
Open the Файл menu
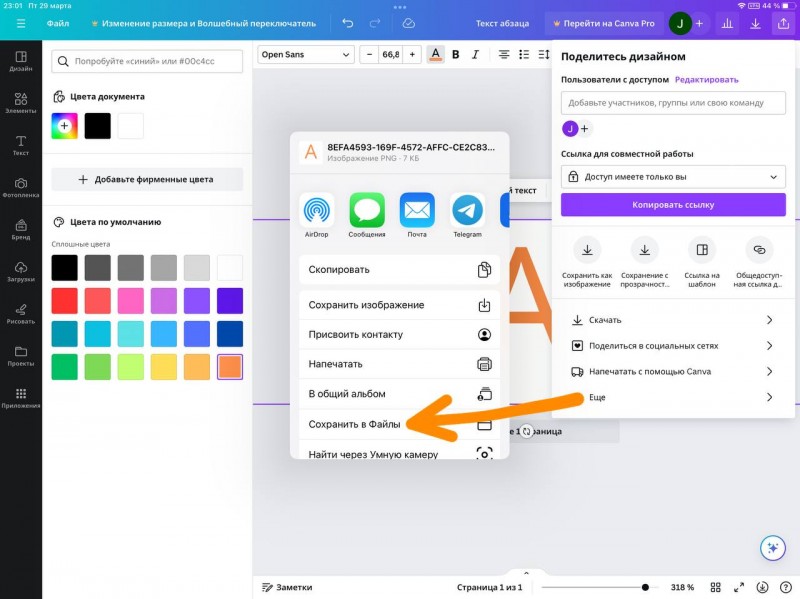[58, 23]
